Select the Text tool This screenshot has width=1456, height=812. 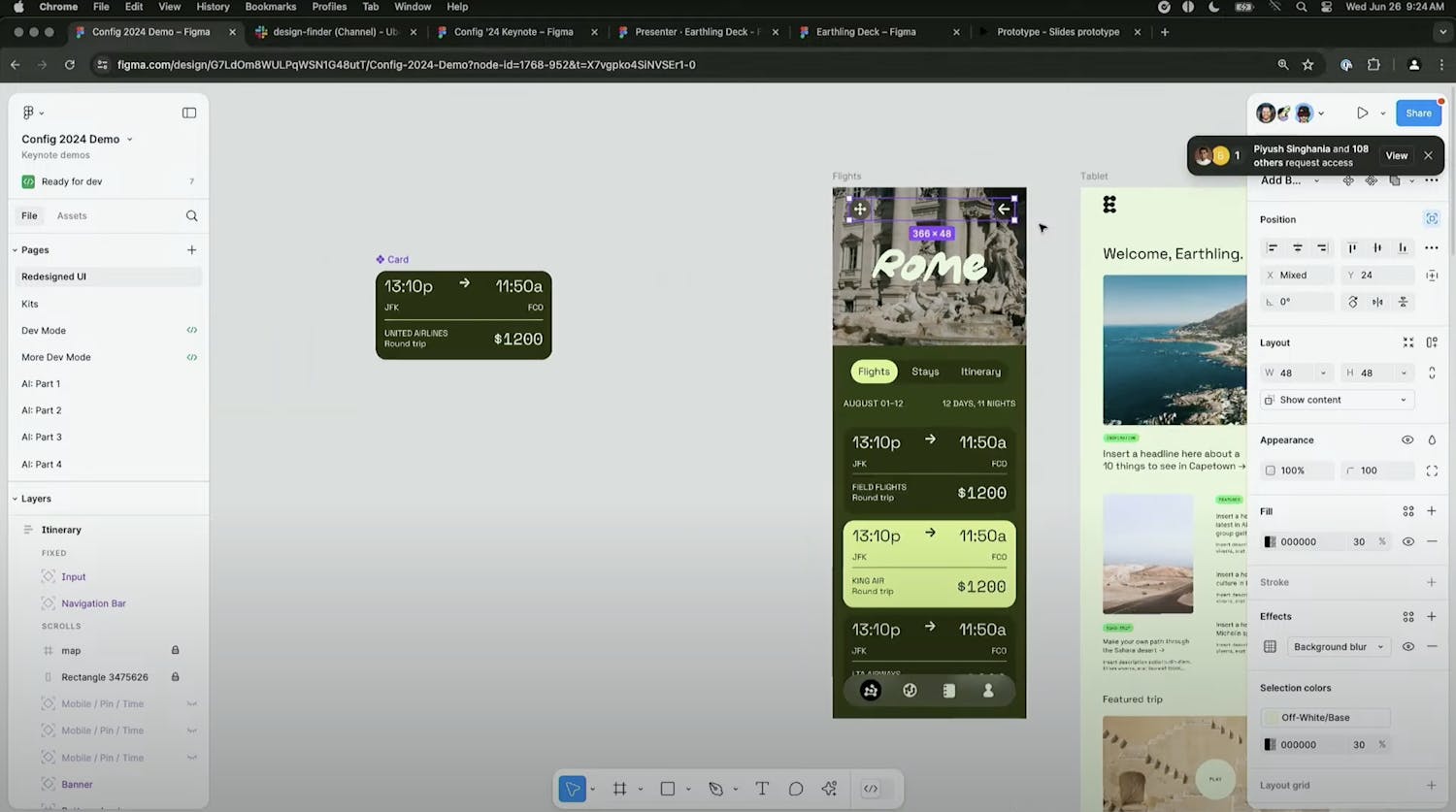coord(762,789)
